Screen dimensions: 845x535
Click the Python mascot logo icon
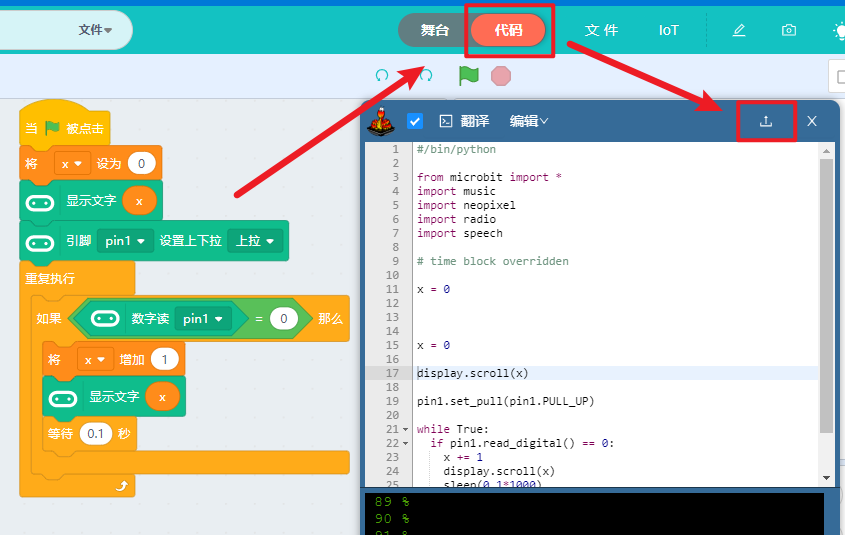pos(381,121)
